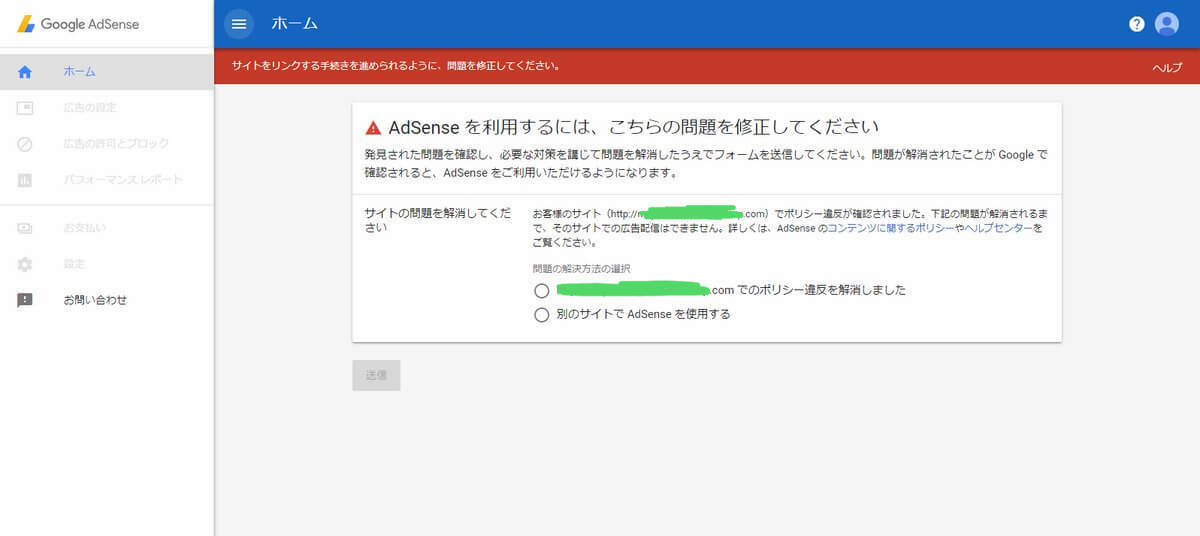
Task: Select 別のサイトで AdSense を使用する radio option
Action: 542,314
